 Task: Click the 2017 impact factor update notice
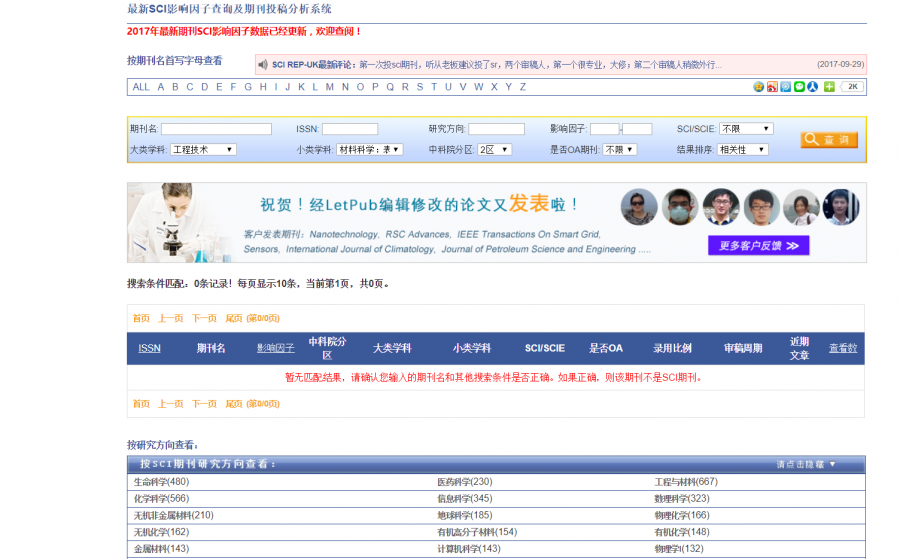click(x=244, y=32)
